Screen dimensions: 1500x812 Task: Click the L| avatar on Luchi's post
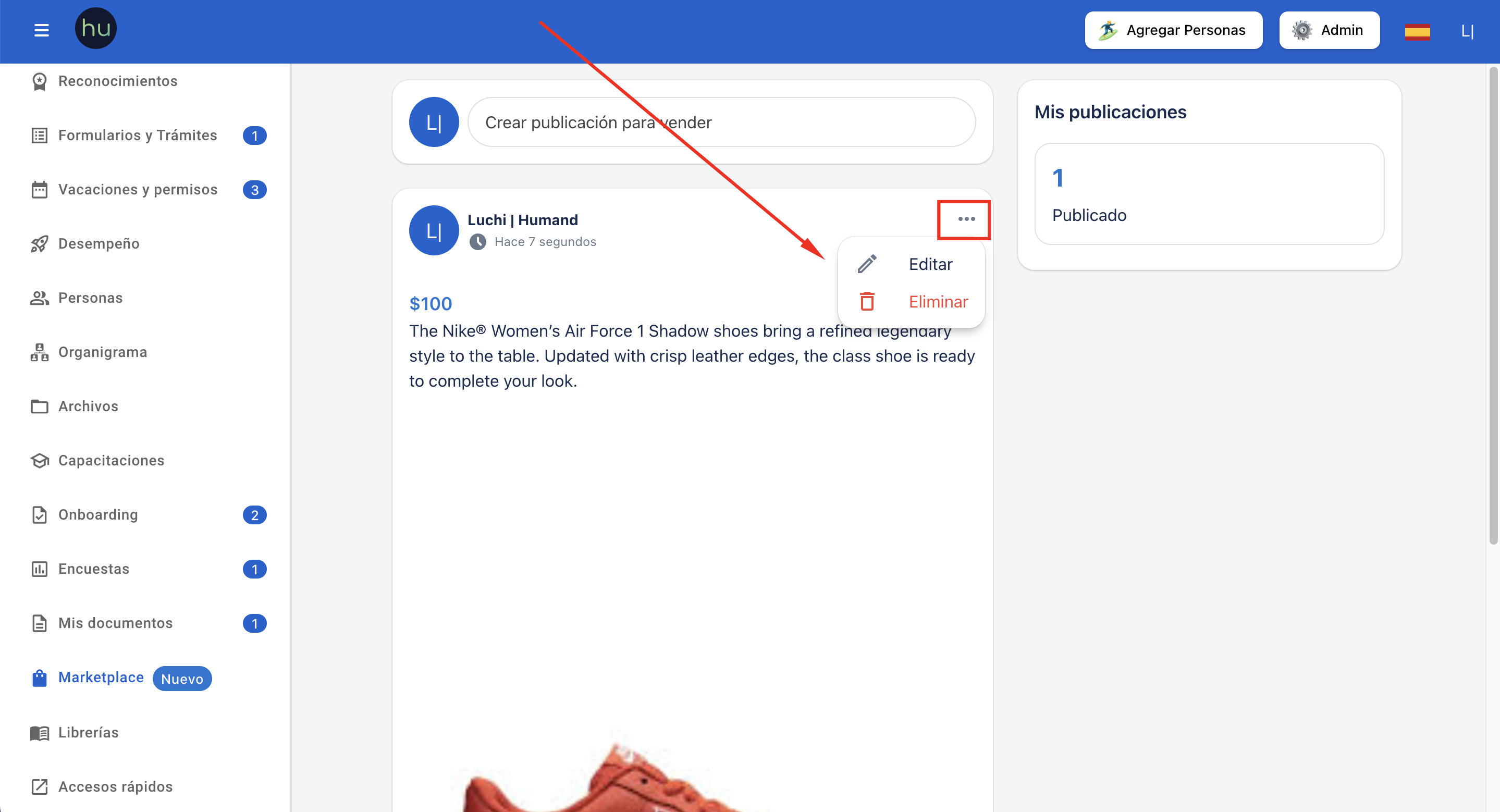point(433,230)
